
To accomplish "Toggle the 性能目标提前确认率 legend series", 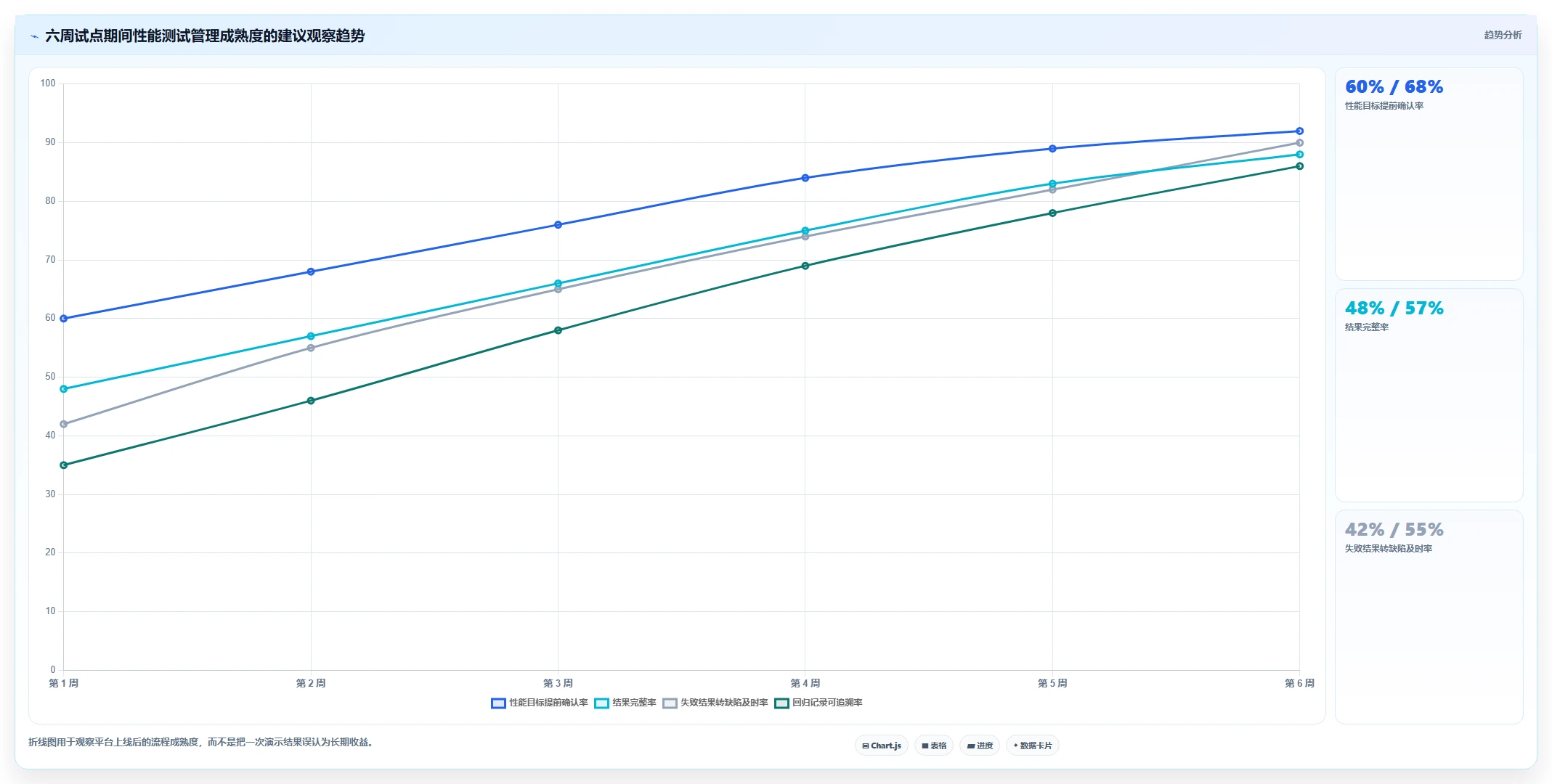I will pos(540,703).
